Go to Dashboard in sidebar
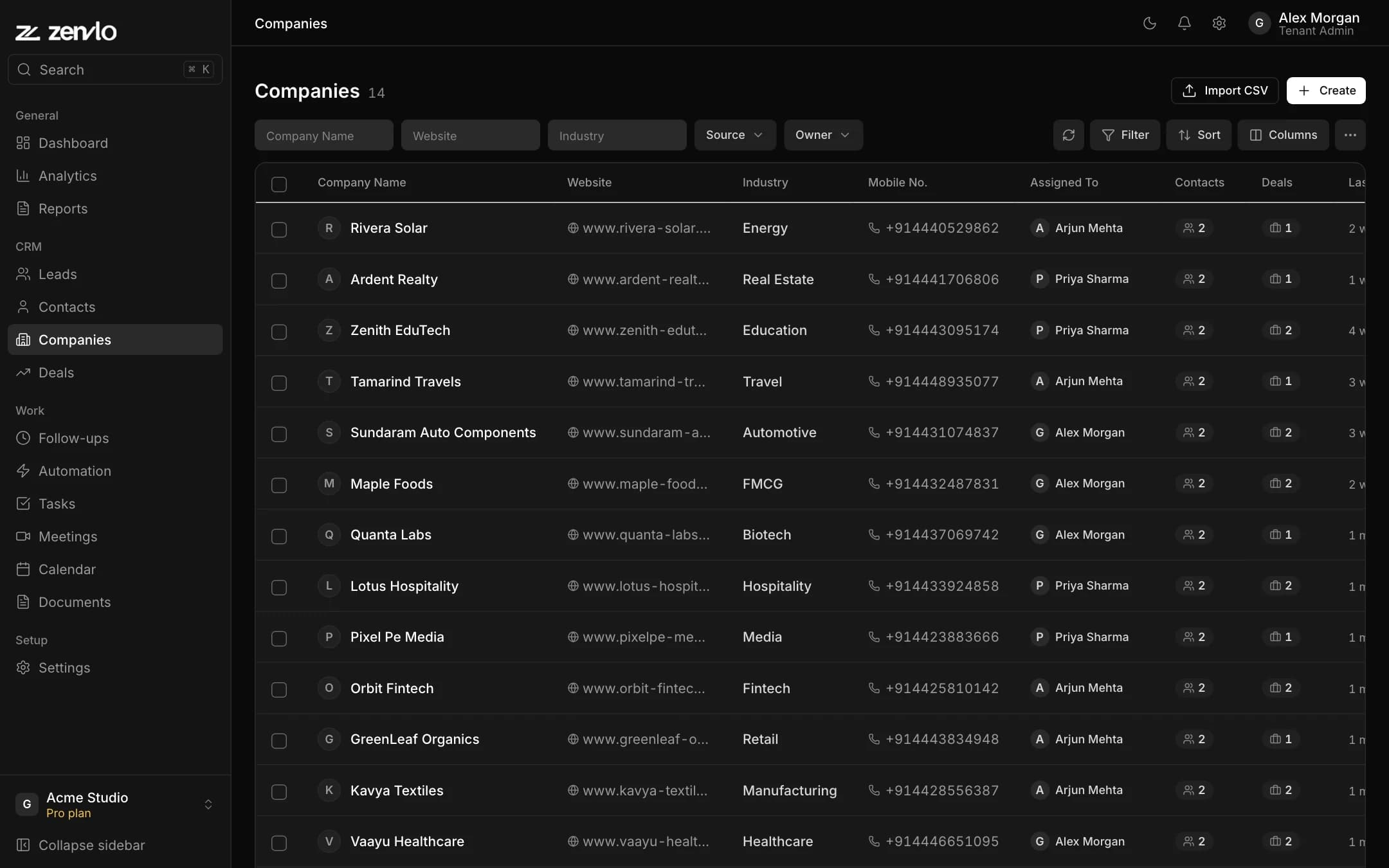1389x868 pixels. point(115,143)
